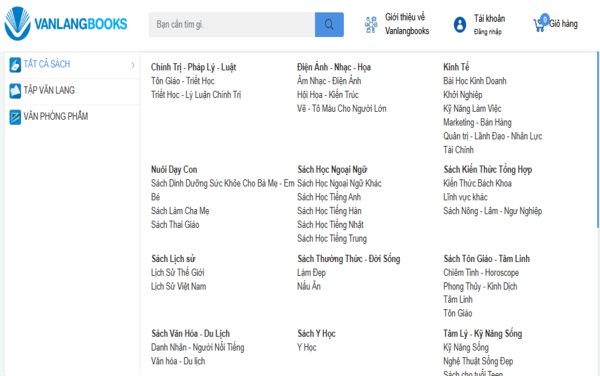Click the Tất Cả Sách book icon
Image resolution: width=600 pixels, height=376 pixels.
pyautogui.click(x=15, y=65)
